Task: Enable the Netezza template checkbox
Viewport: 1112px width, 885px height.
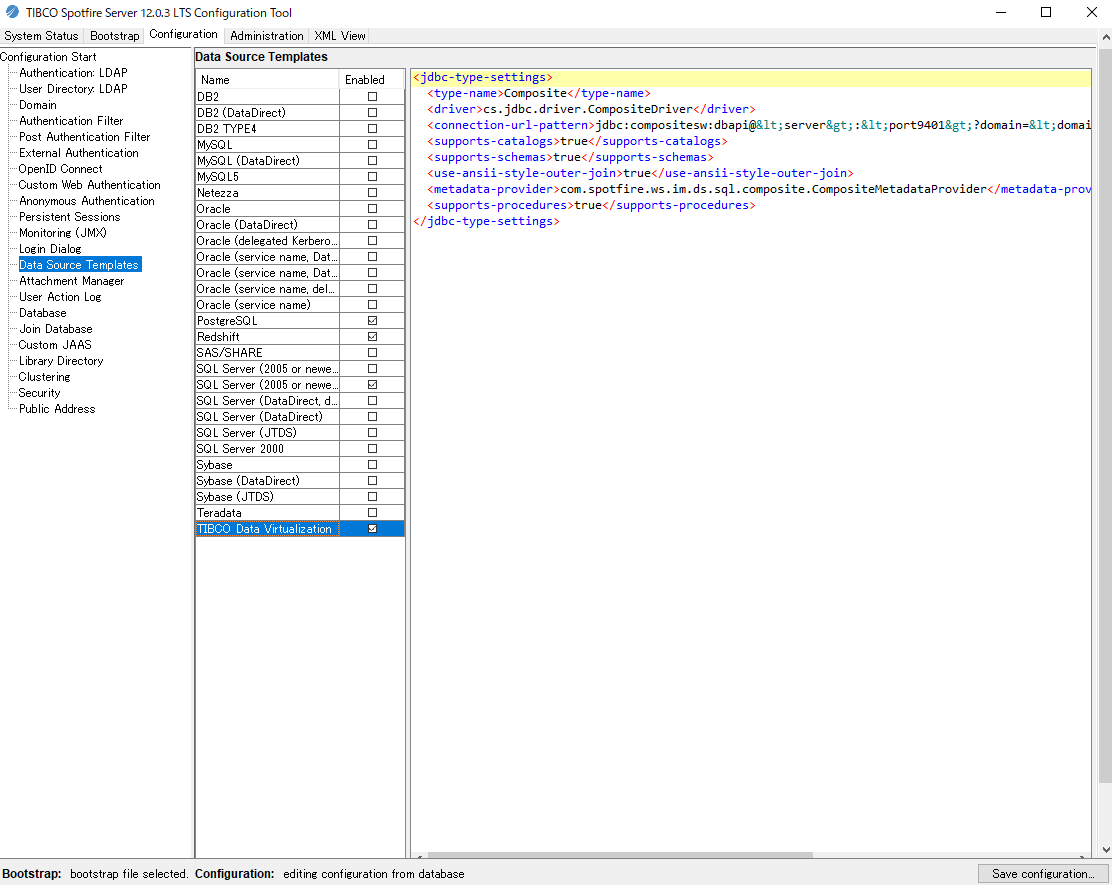Action: pyautogui.click(x=372, y=193)
